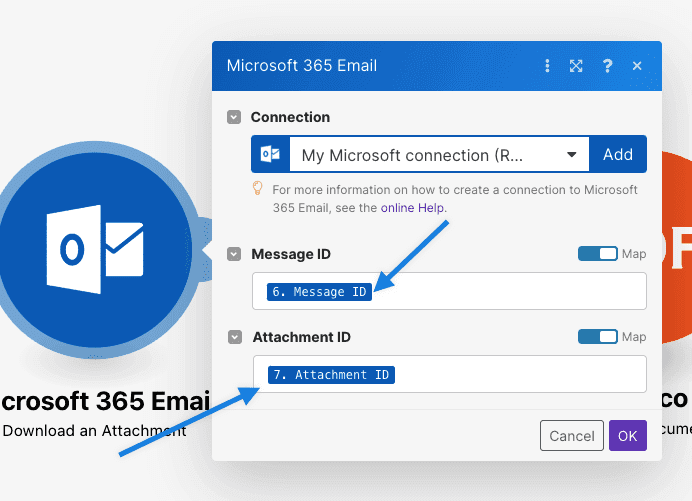Cancel the module configuration
The width and height of the screenshot is (692, 501).
[572, 436]
